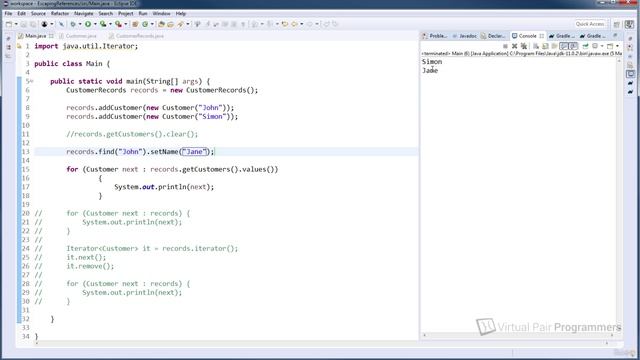This screenshot has height=360, width=640.
Task: Open the Coverage dropdown arrow
Action: coord(110,24)
